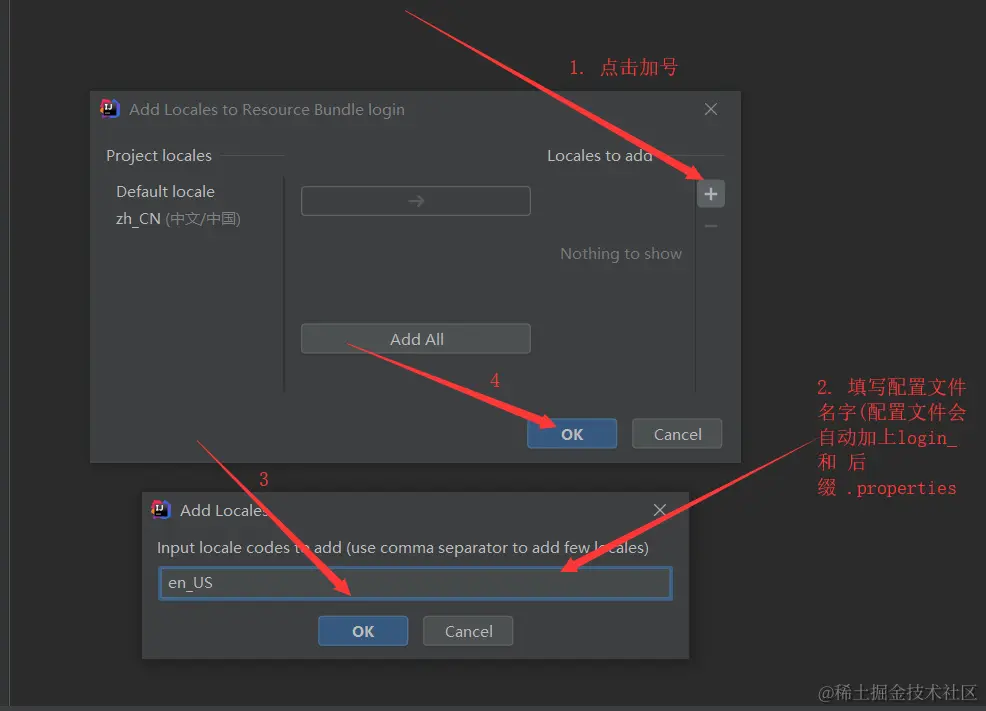The image size is (986, 711).
Task: Click the minus icon to remove locale
Action: coord(711,226)
